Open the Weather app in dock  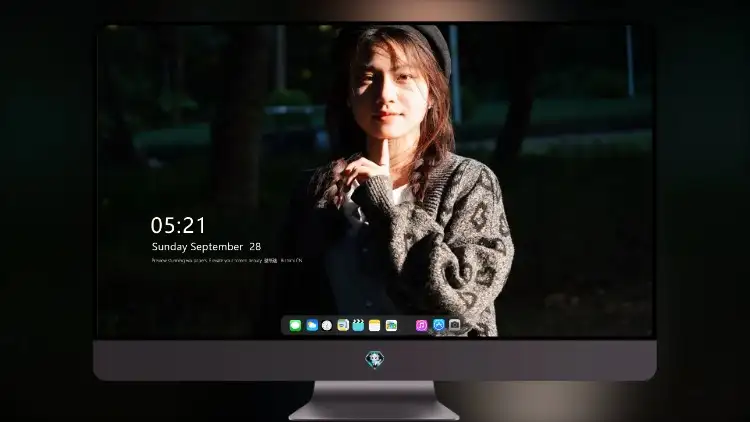312,325
